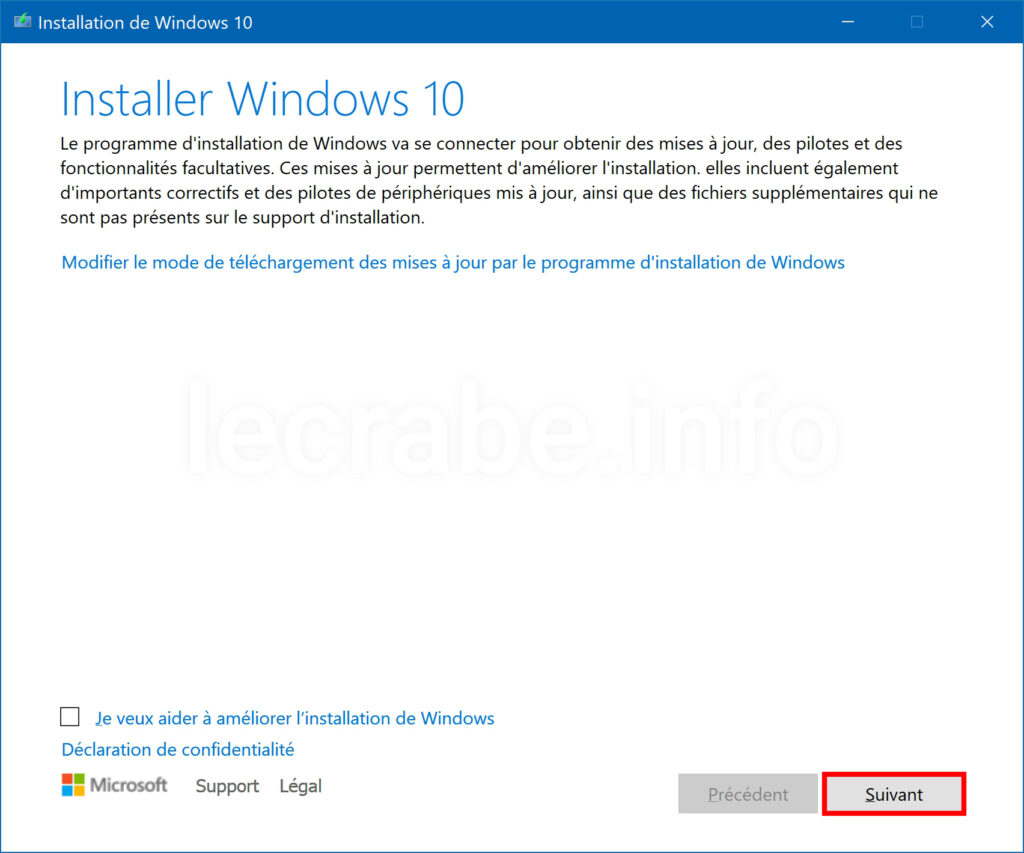Click the setup icon in title bar

click(22, 22)
